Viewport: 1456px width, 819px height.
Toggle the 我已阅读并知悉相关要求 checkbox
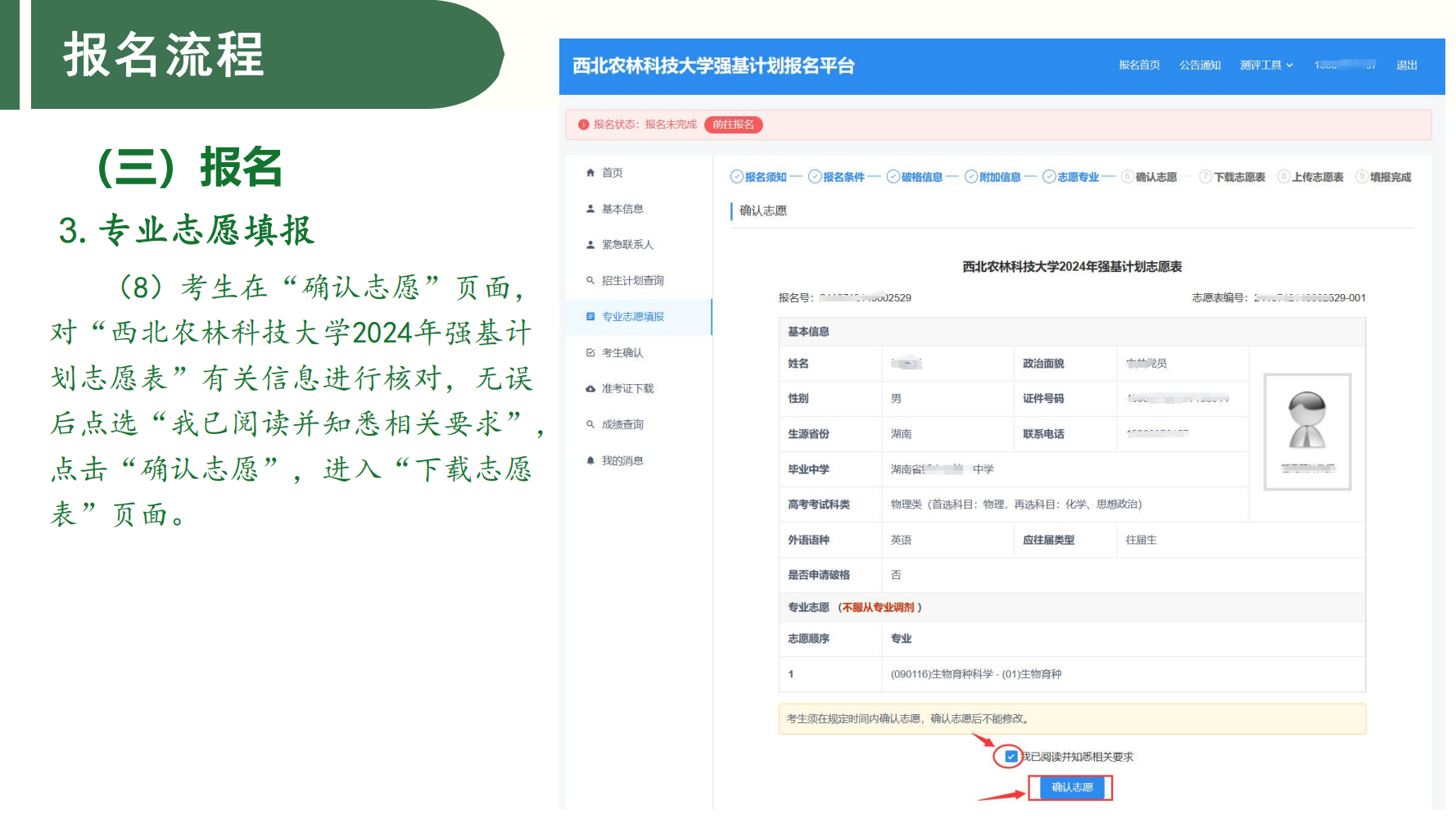coord(1011,757)
